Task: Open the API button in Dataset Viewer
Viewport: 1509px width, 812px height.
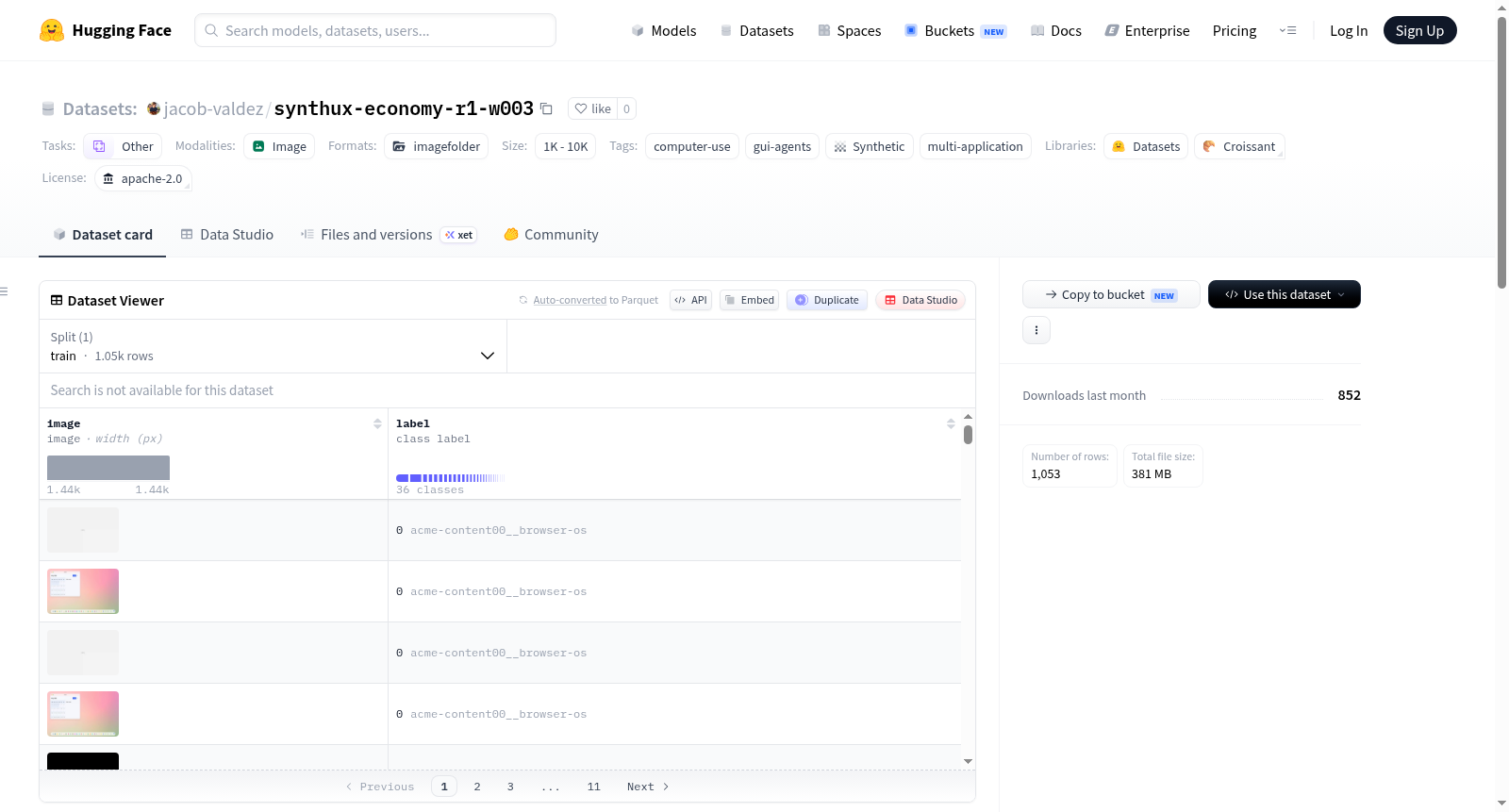Action: 690,300
